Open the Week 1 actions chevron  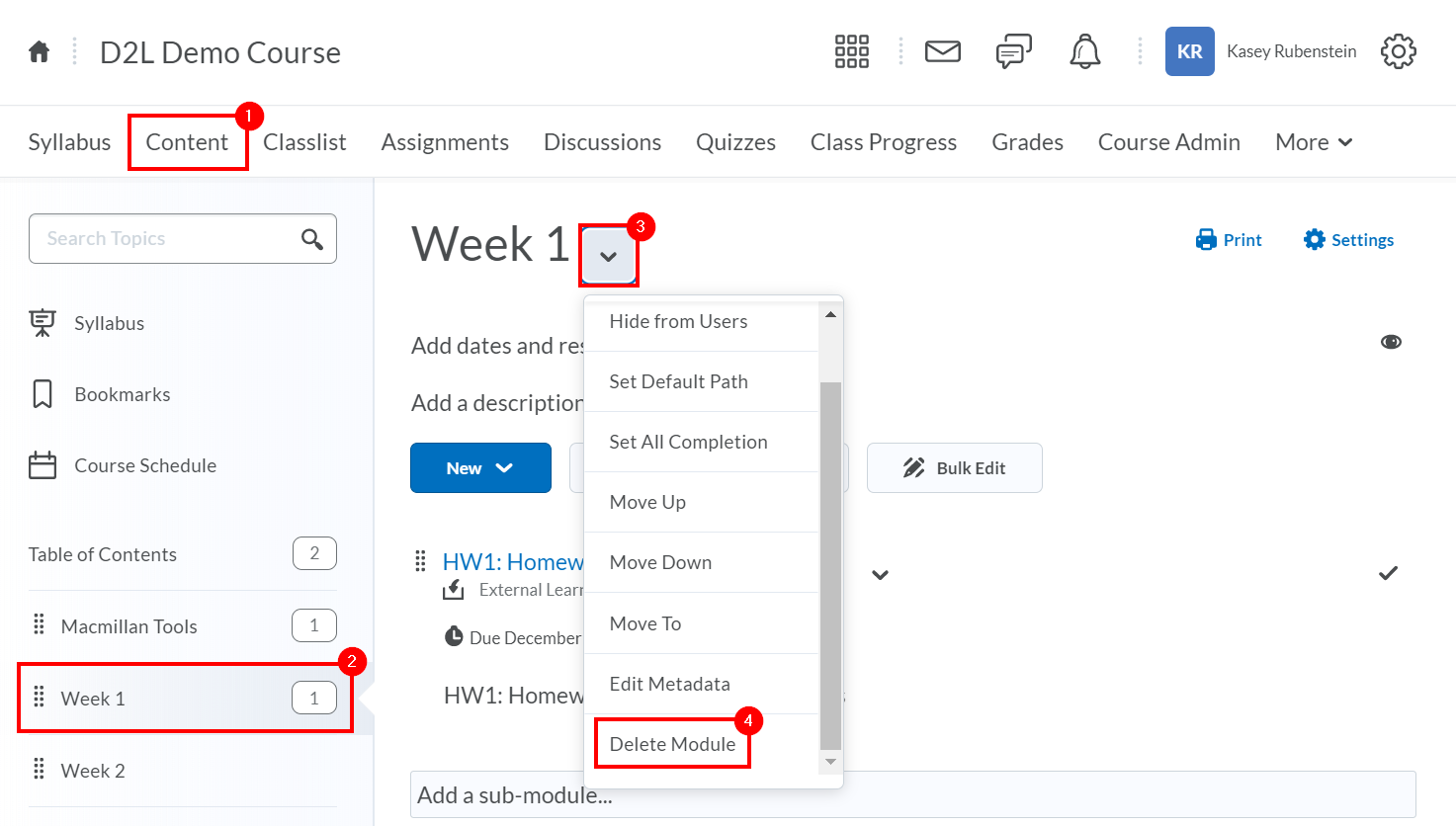point(608,253)
